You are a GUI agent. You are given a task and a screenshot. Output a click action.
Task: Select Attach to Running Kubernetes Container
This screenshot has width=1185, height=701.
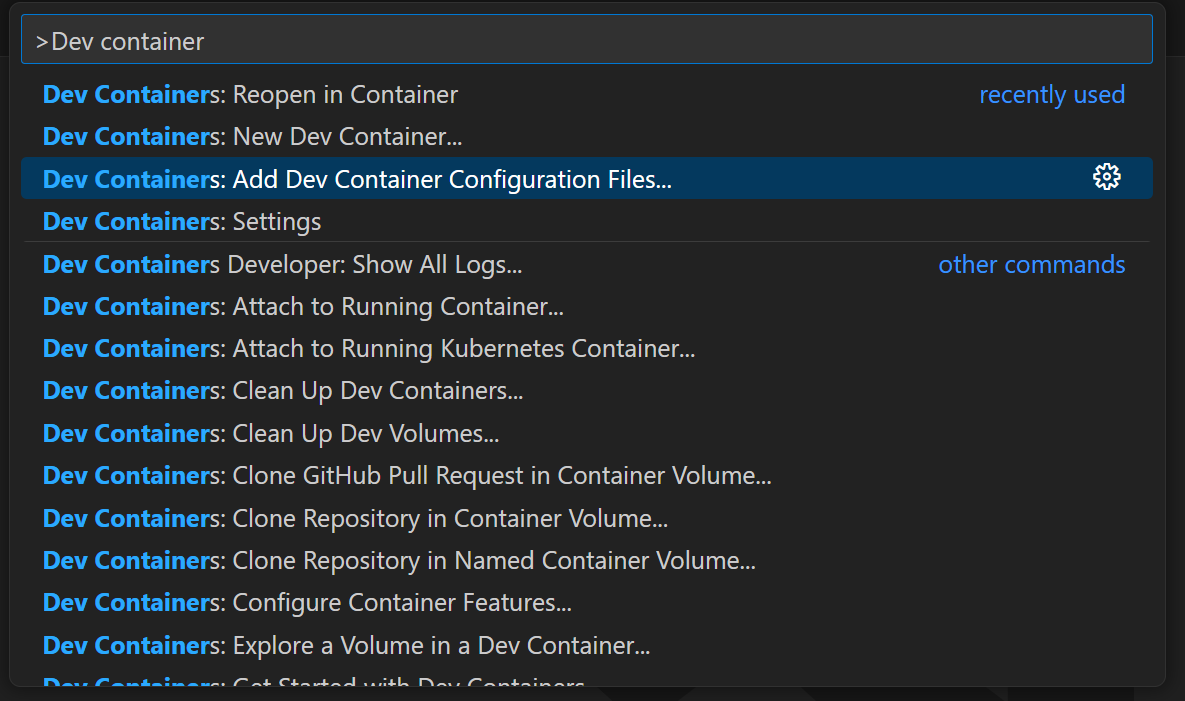pos(369,349)
